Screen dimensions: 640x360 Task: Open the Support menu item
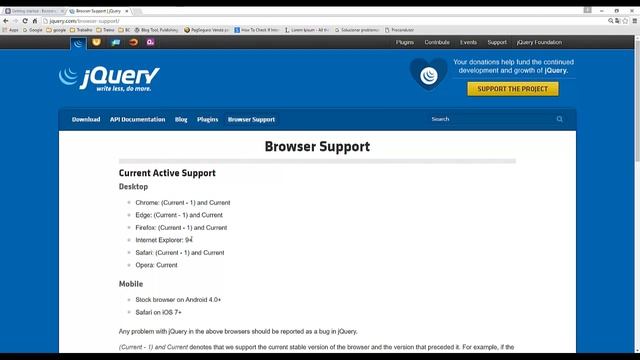[x=497, y=42]
